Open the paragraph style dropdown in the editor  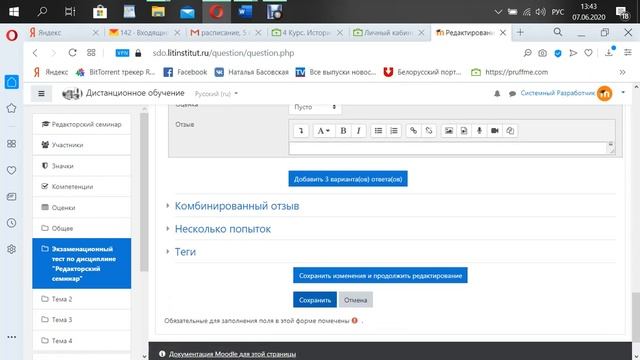(x=323, y=131)
